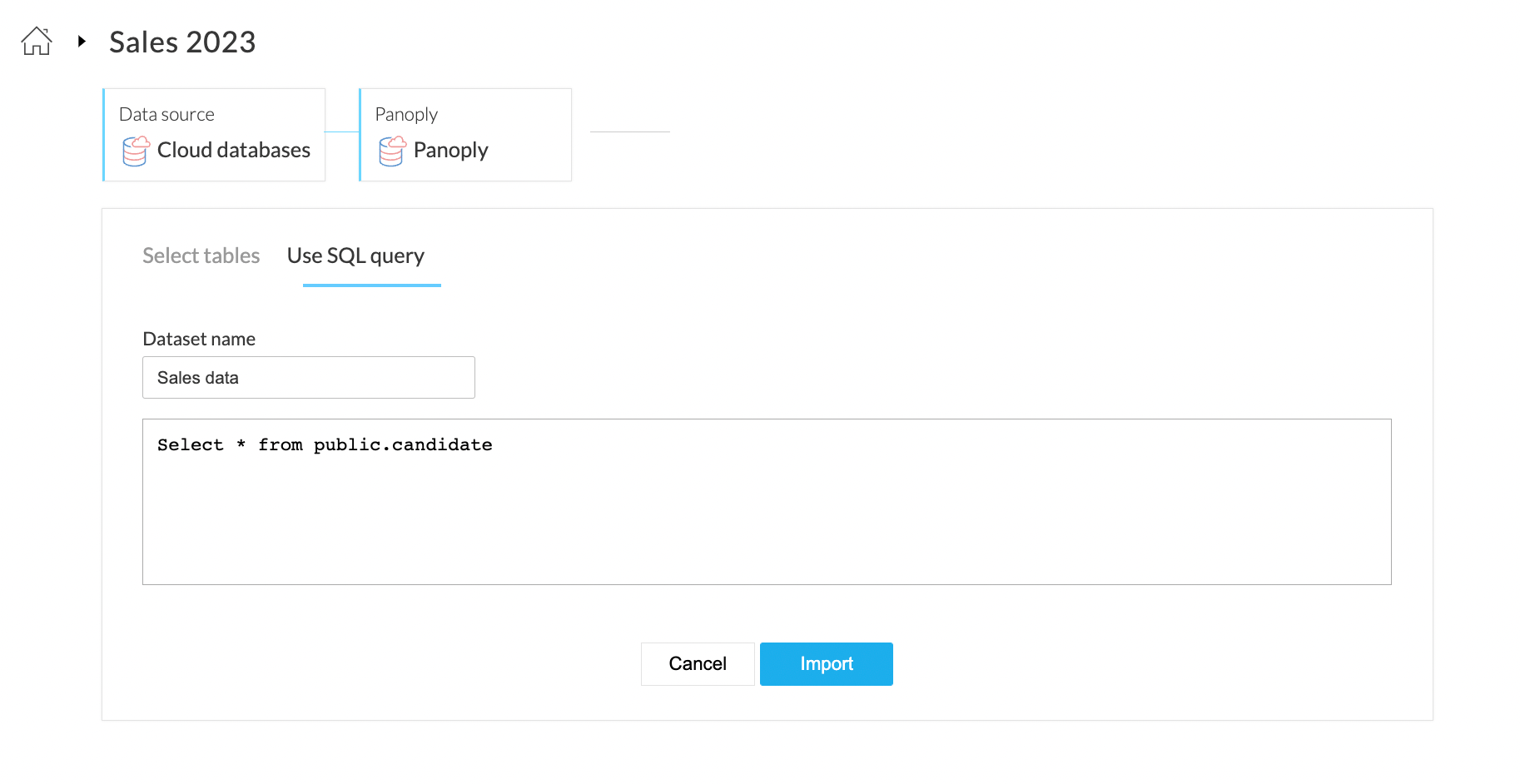Click the breadcrumb arrow next to home

coord(82,41)
